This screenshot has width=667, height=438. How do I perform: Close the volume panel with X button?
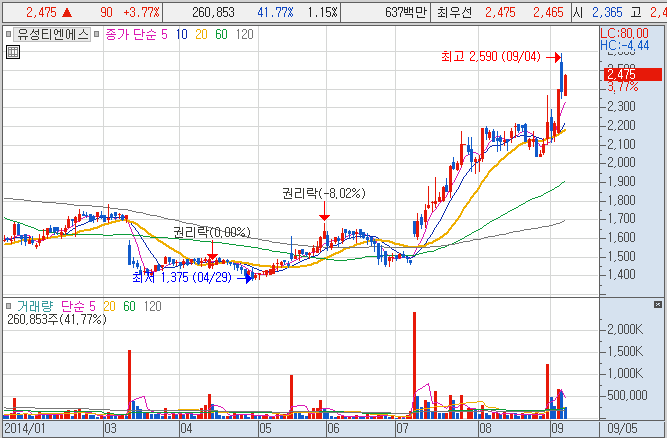point(658,304)
